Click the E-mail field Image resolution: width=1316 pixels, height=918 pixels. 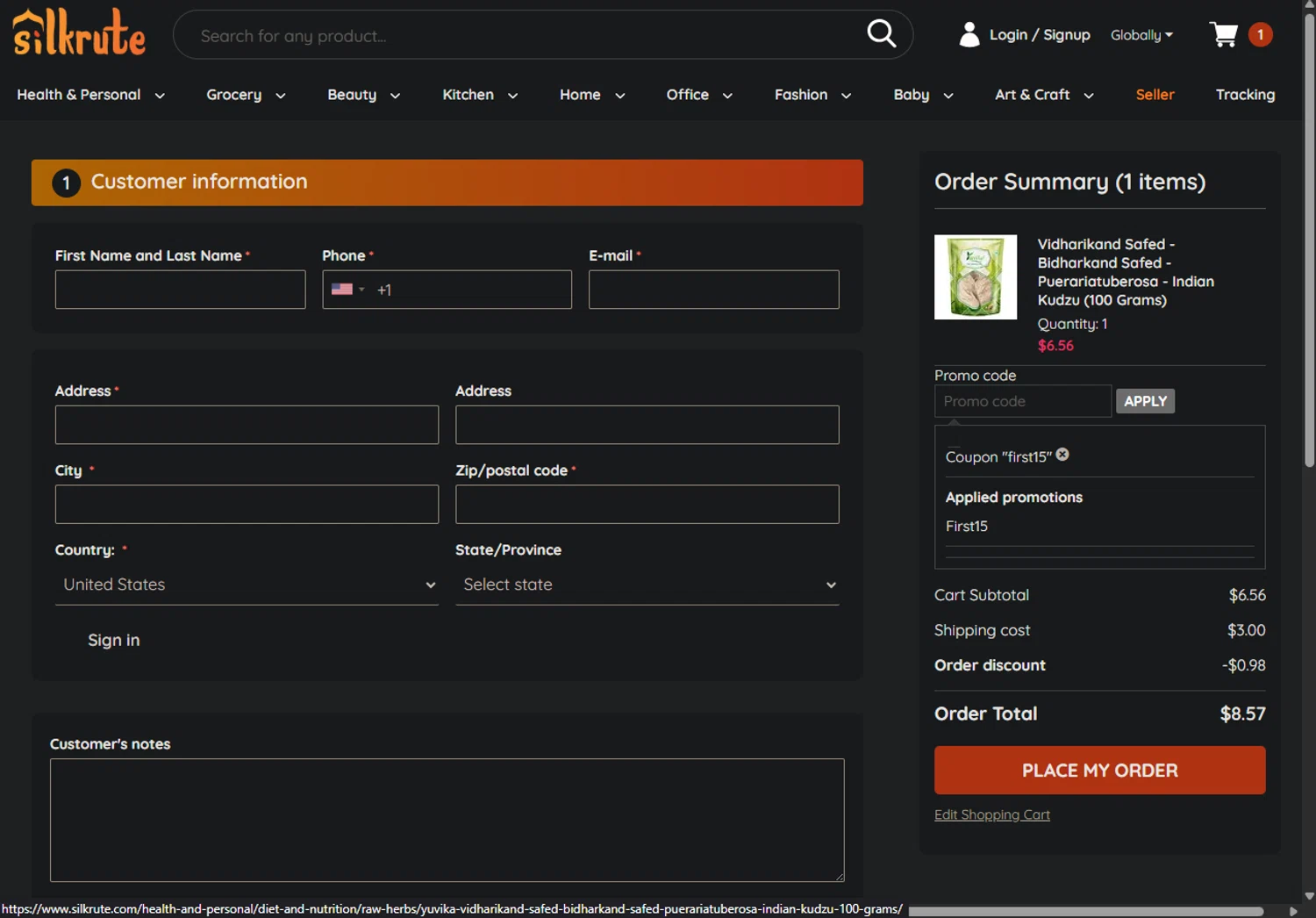(x=713, y=290)
